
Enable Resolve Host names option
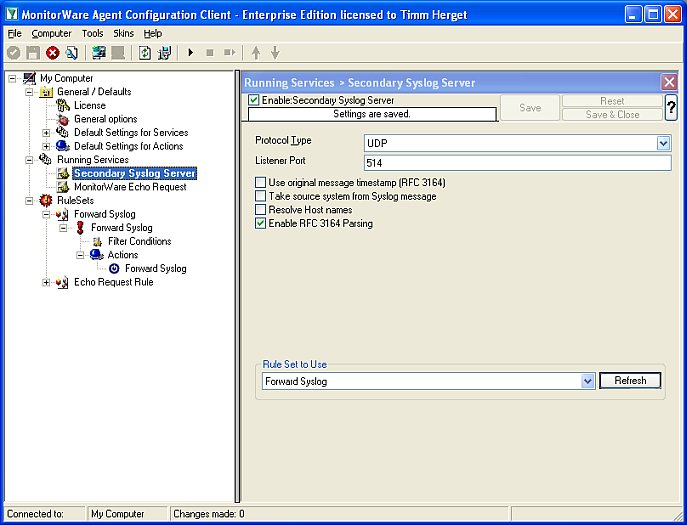[x=260, y=209]
